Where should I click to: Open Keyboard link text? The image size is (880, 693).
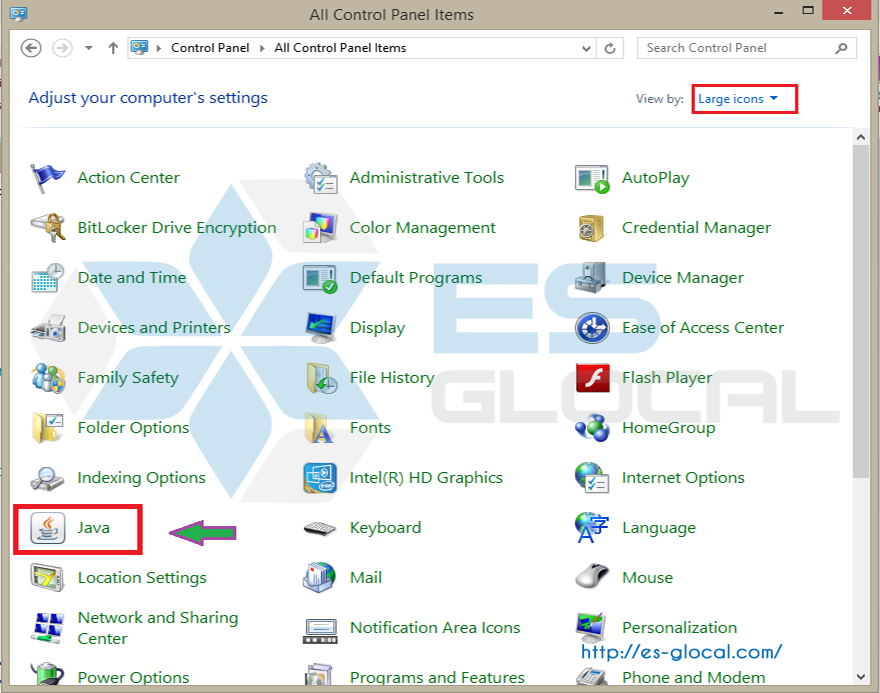pos(385,527)
